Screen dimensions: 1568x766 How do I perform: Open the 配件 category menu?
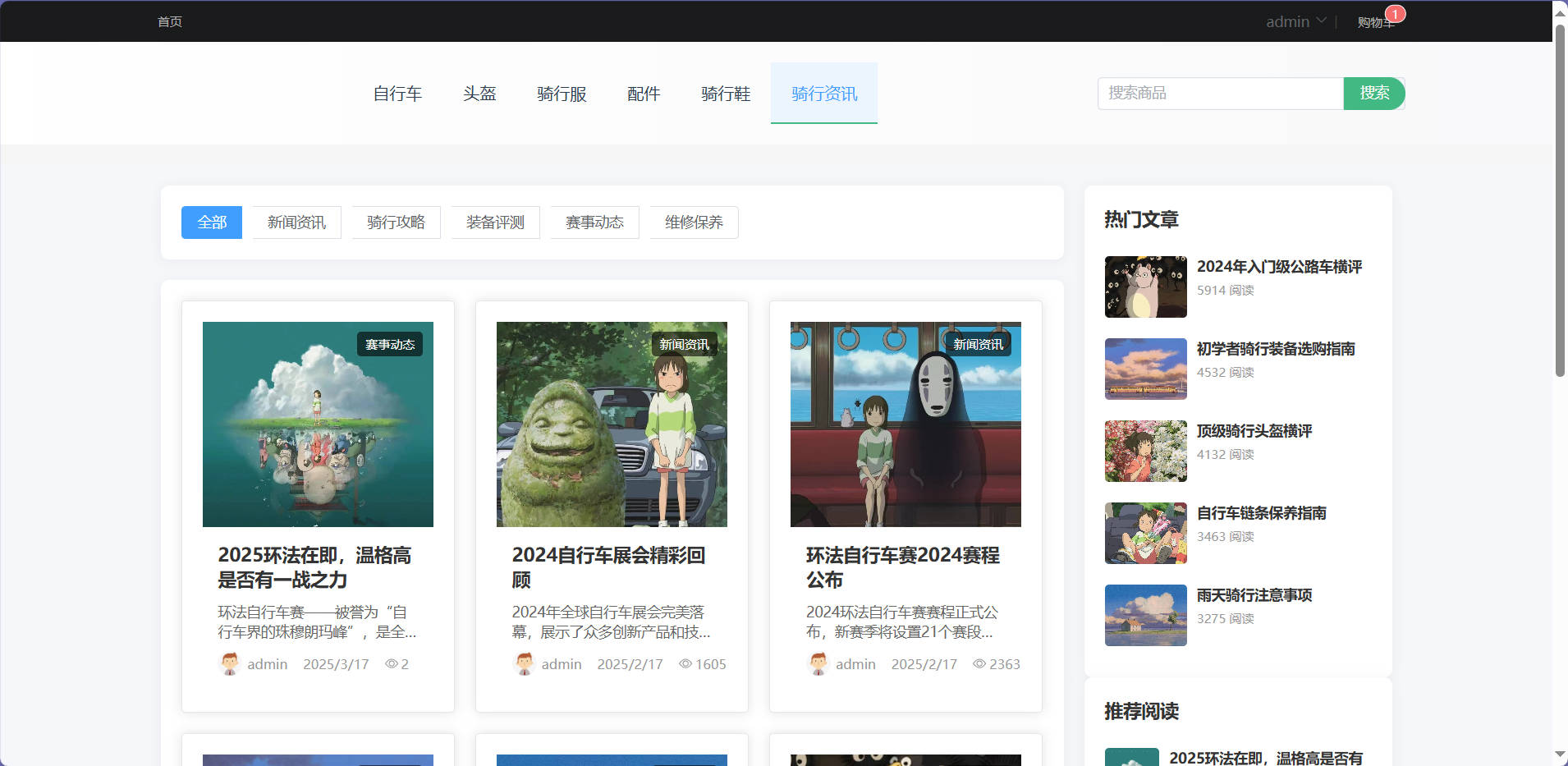pyautogui.click(x=644, y=94)
